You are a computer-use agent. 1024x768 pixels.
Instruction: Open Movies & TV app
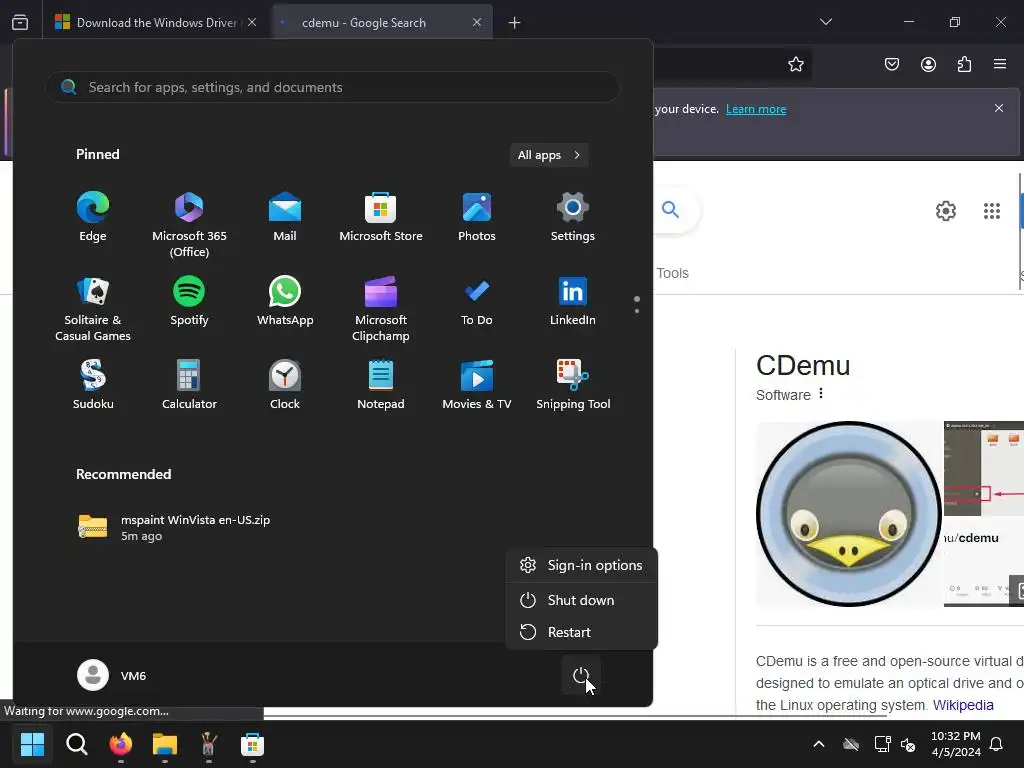point(477,384)
